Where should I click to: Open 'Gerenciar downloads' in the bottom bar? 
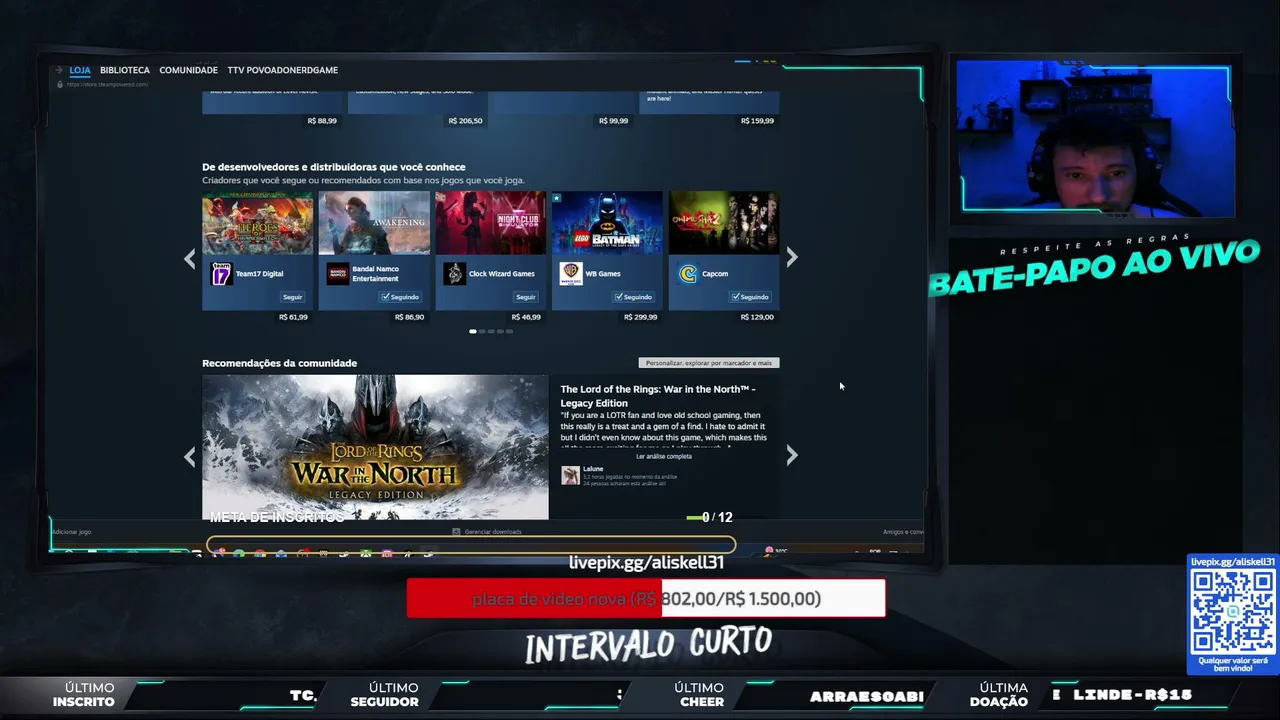tap(493, 532)
